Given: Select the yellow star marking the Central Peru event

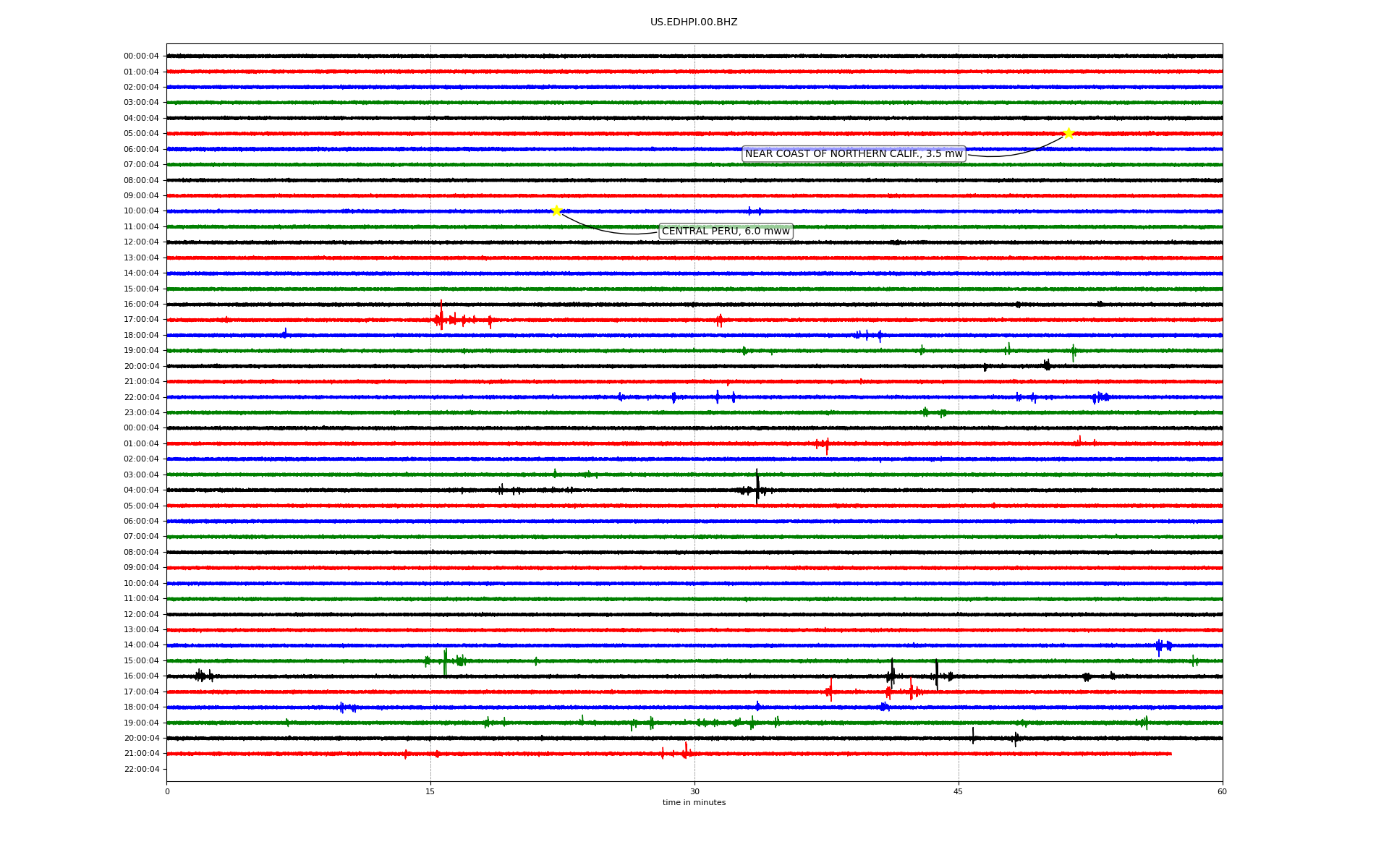Looking at the screenshot, I should pyautogui.click(x=556, y=210).
